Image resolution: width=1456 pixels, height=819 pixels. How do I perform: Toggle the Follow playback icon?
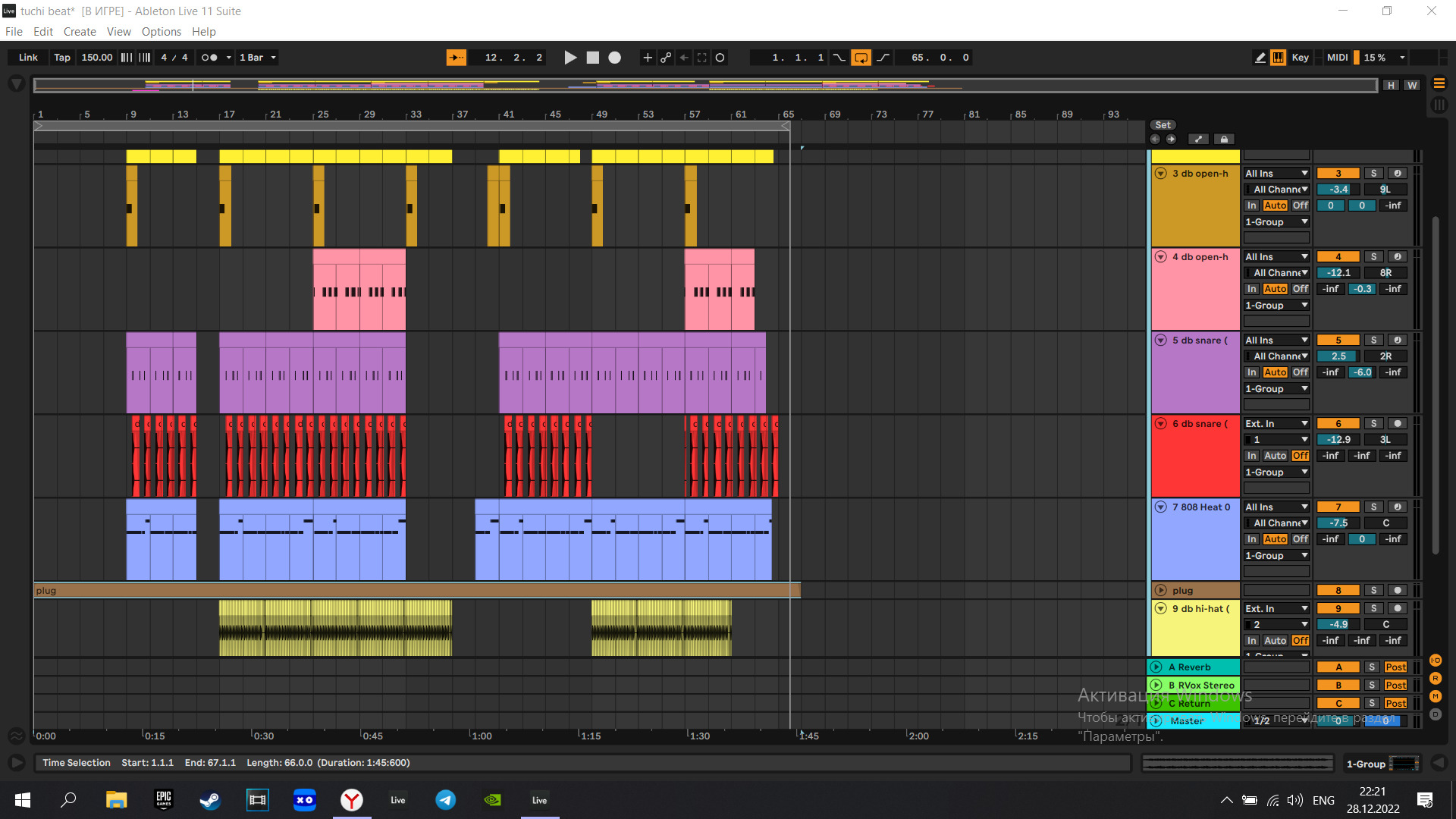[457, 58]
